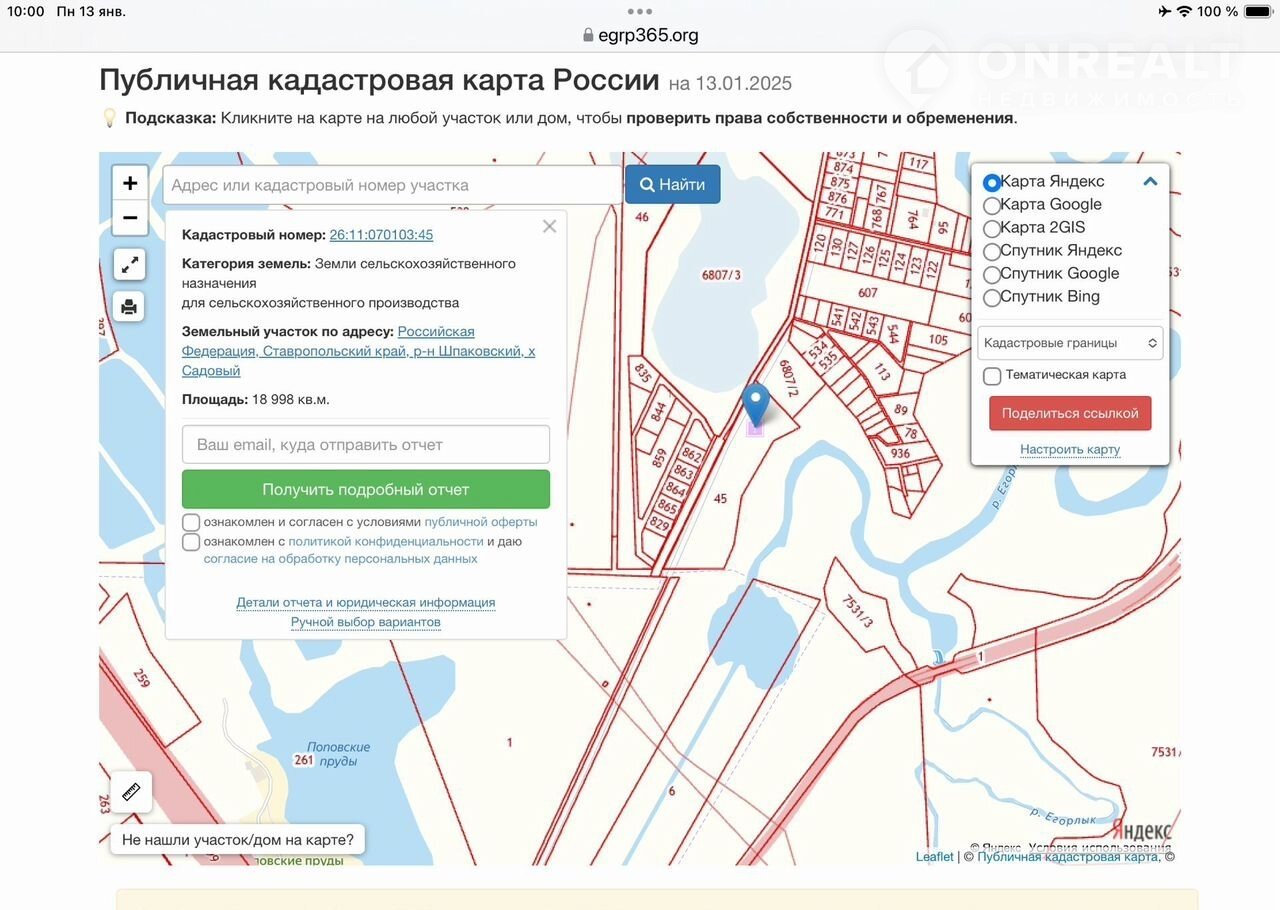Select the Карта Google radio option

pos(992,205)
